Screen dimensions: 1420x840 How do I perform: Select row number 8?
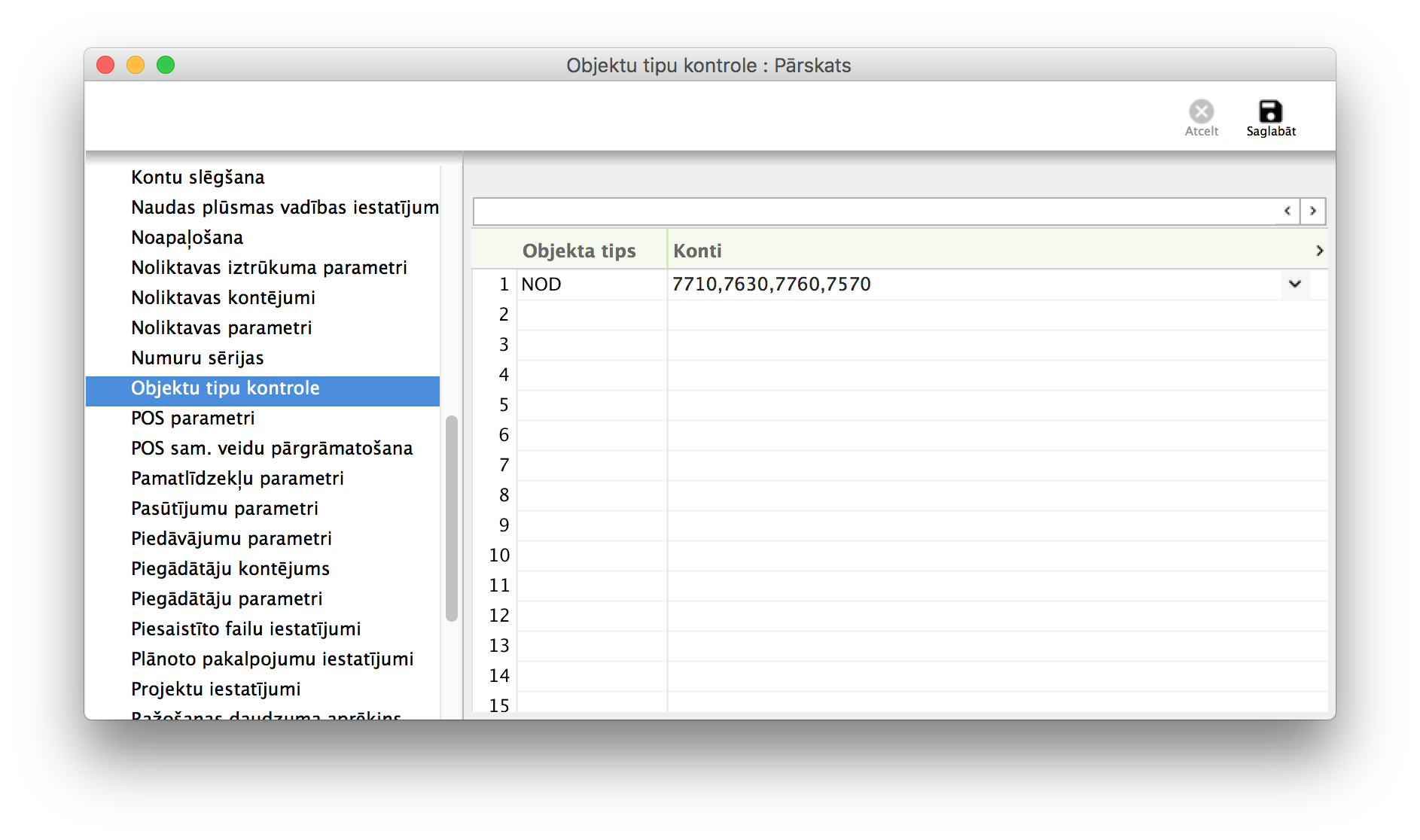click(504, 495)
